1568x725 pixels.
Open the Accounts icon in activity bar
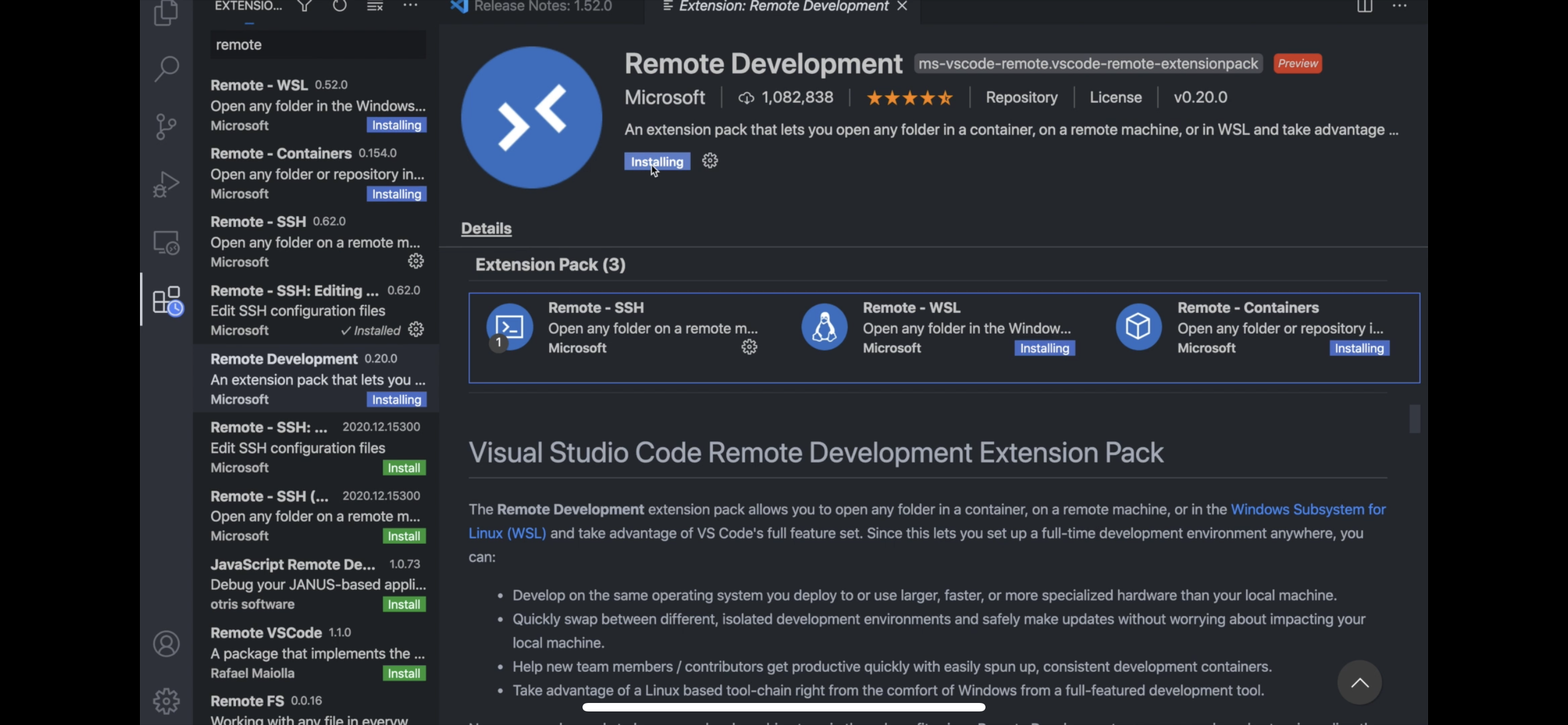pyautogui.click(x=166, y=644)
